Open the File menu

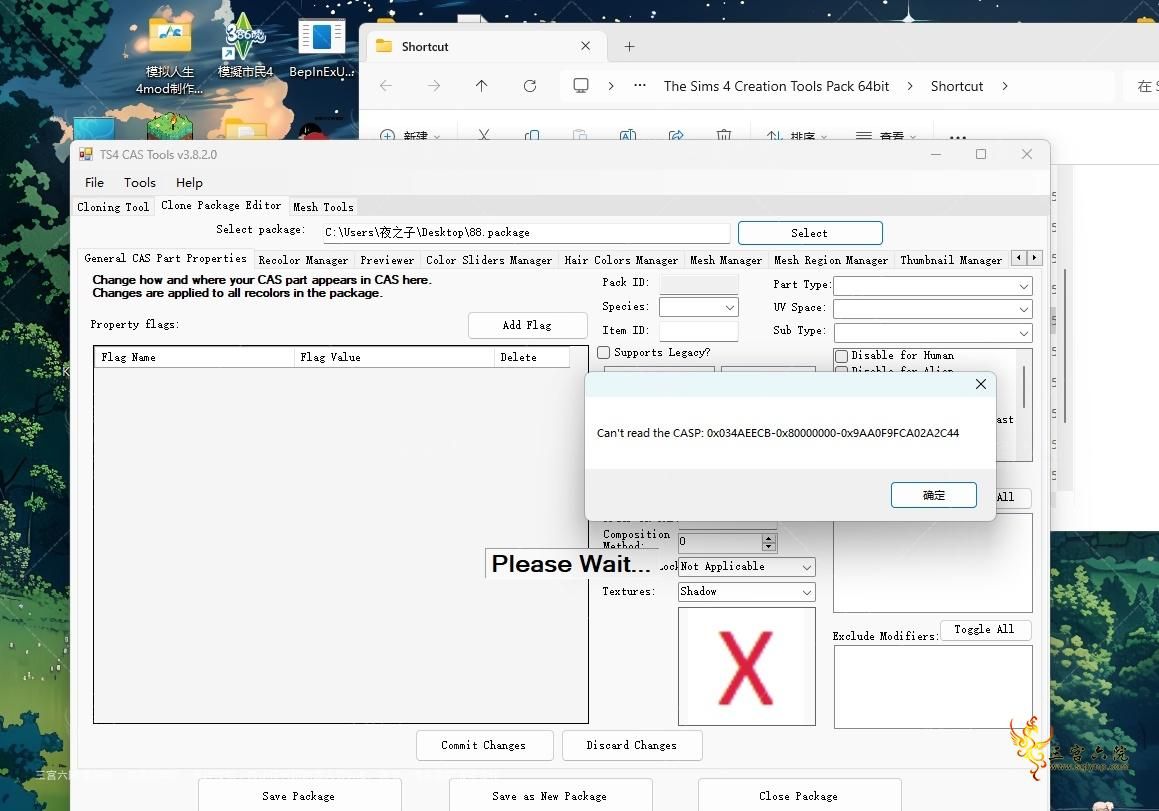click(94, 183)
